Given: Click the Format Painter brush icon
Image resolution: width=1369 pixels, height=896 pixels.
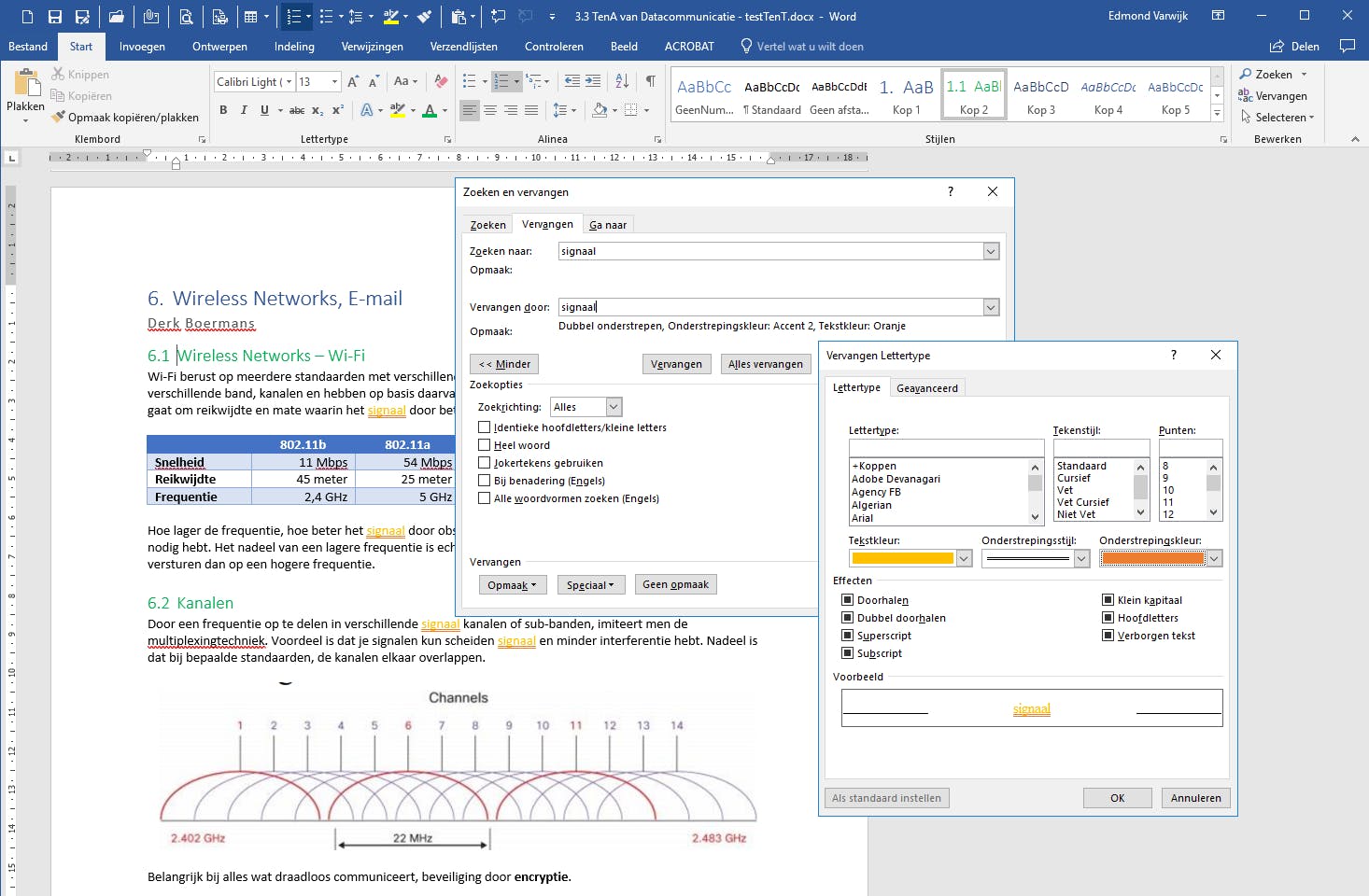Looking at the screenshot, I should [59, 117].
